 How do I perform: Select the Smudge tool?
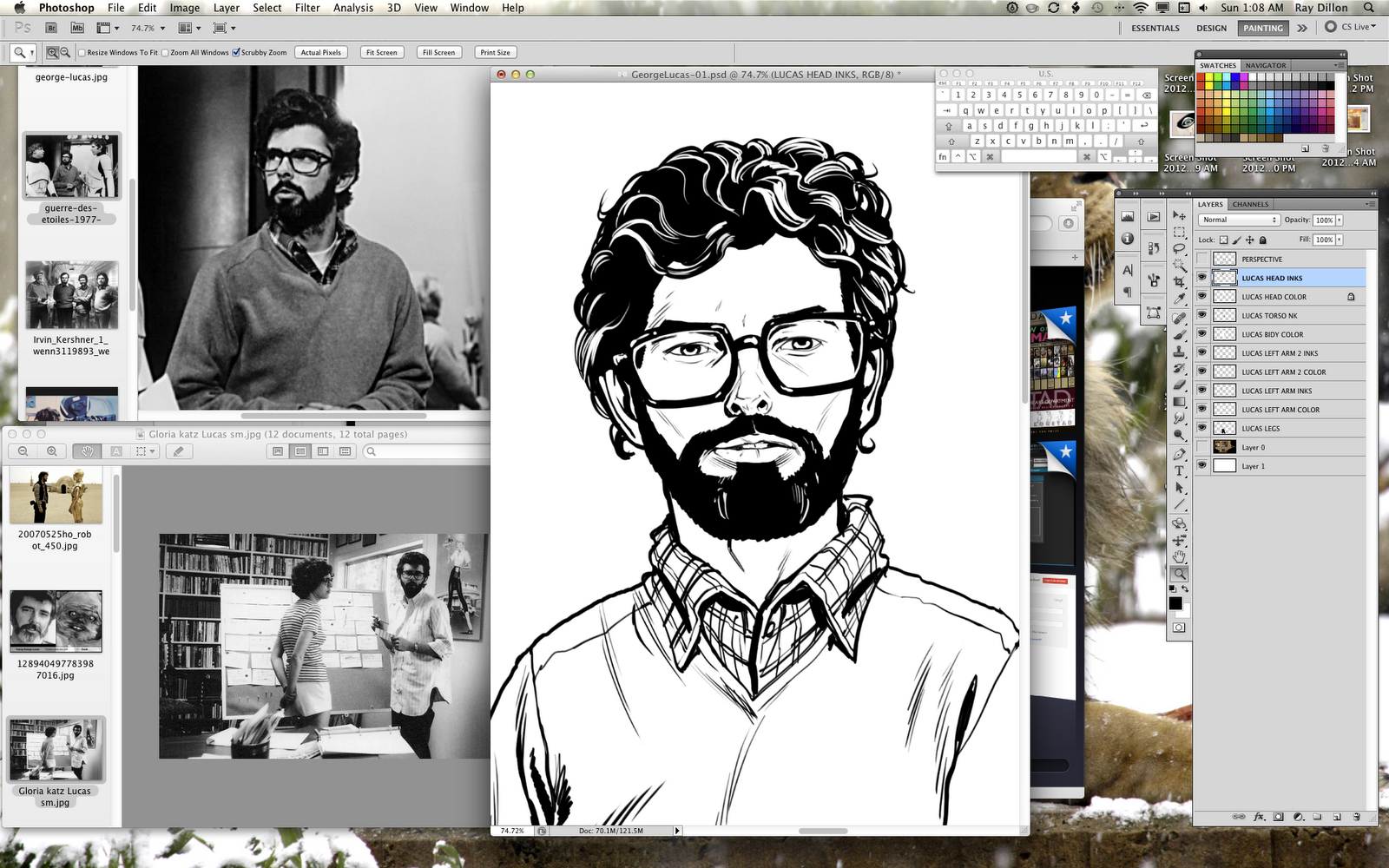pyautogui.click(x=1179, y=419)
